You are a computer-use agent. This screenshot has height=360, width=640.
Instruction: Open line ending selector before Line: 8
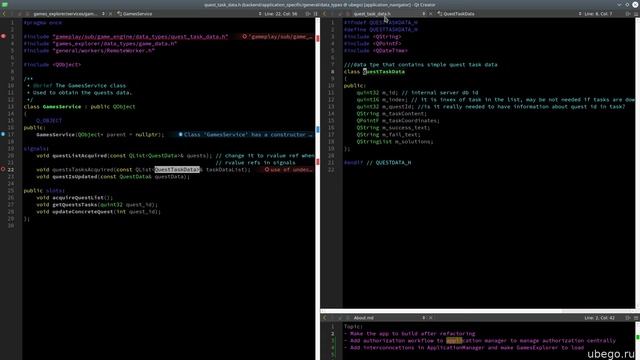click(x=580, y=14)
